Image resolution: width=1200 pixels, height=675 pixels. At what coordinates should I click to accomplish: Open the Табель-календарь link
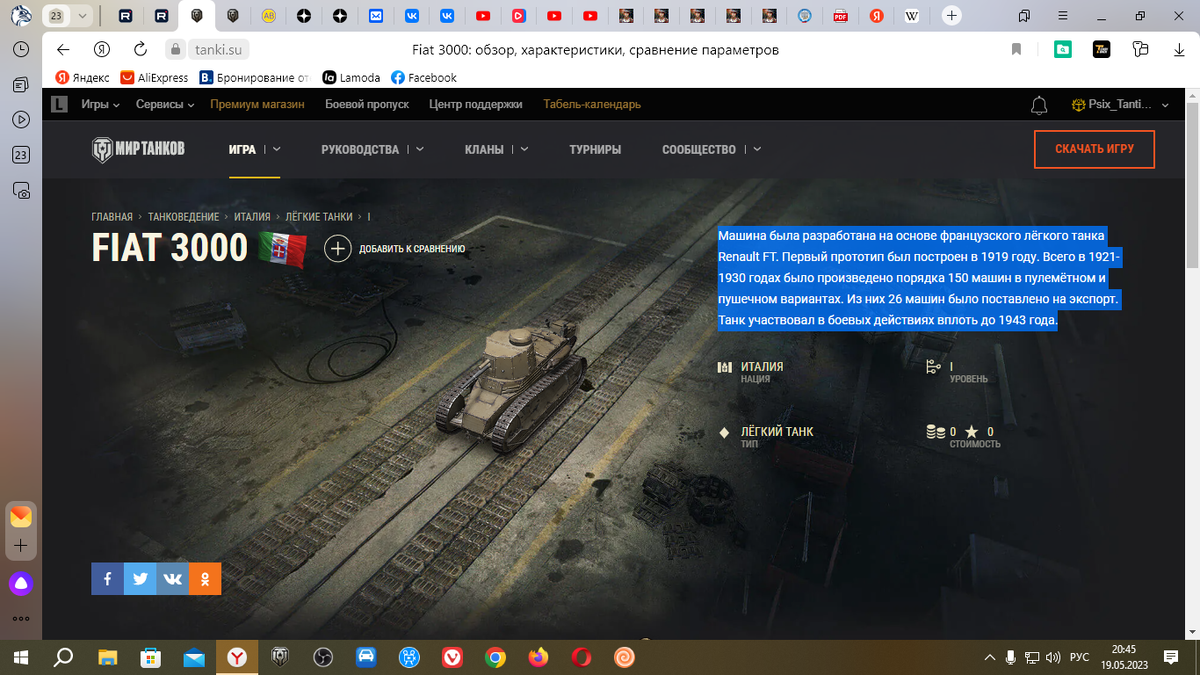[x=592, y=104]
